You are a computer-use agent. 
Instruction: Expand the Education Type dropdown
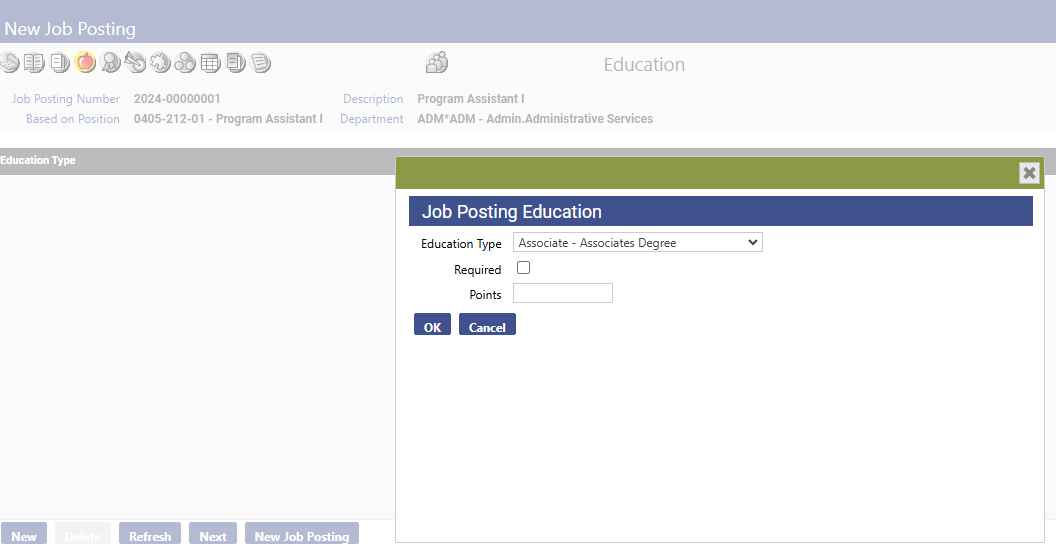pos(638,242)
